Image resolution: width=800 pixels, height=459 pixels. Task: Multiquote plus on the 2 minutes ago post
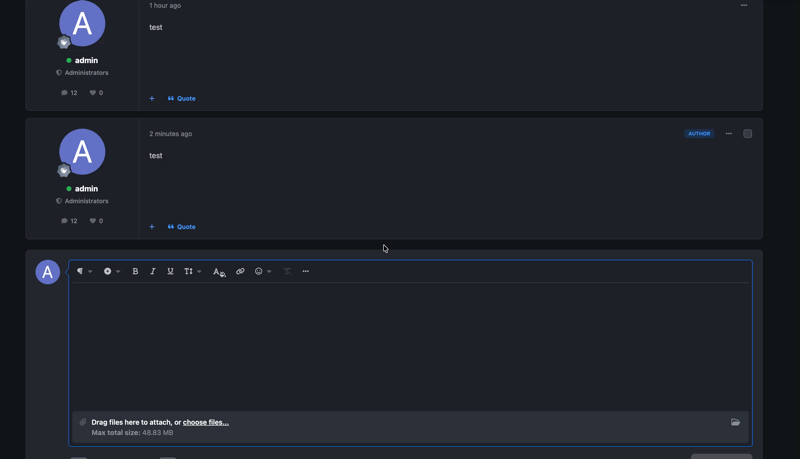[152, 227]
